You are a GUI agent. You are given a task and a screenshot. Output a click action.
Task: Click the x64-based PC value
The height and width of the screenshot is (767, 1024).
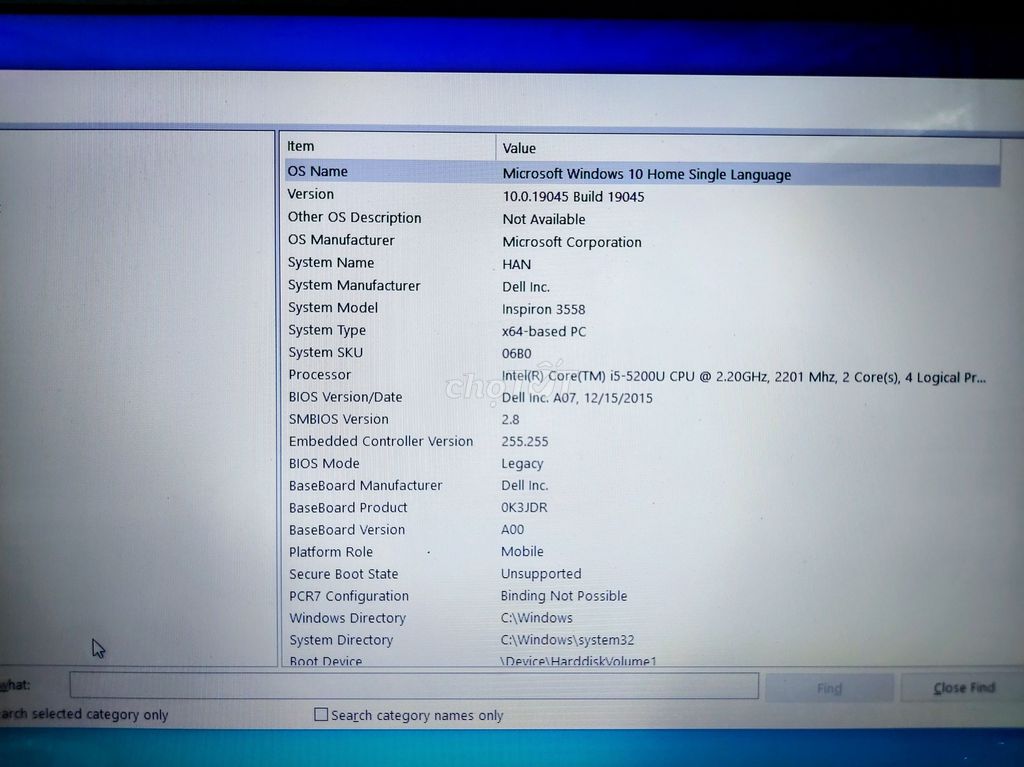pyautogui.click(x=544, y=332)
